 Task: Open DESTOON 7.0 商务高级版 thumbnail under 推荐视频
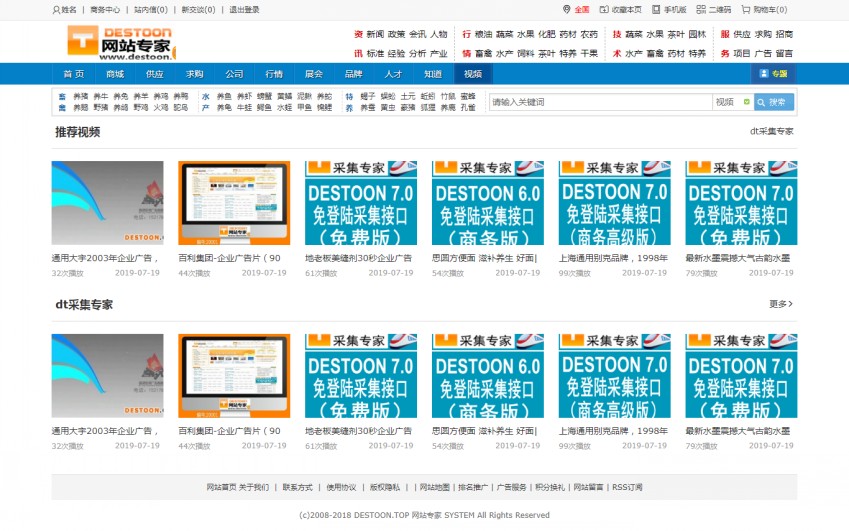click(x=615, y=203)
